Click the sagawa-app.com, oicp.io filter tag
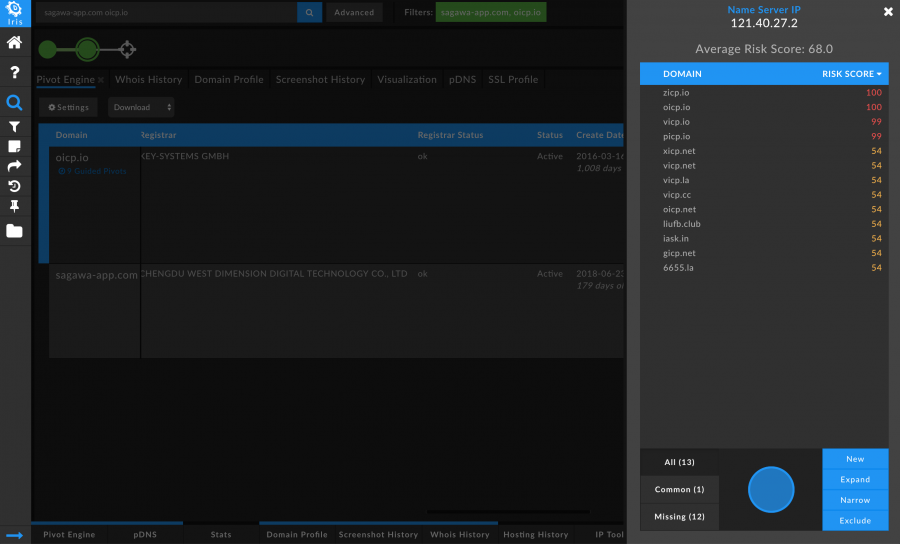 [491, 12]
